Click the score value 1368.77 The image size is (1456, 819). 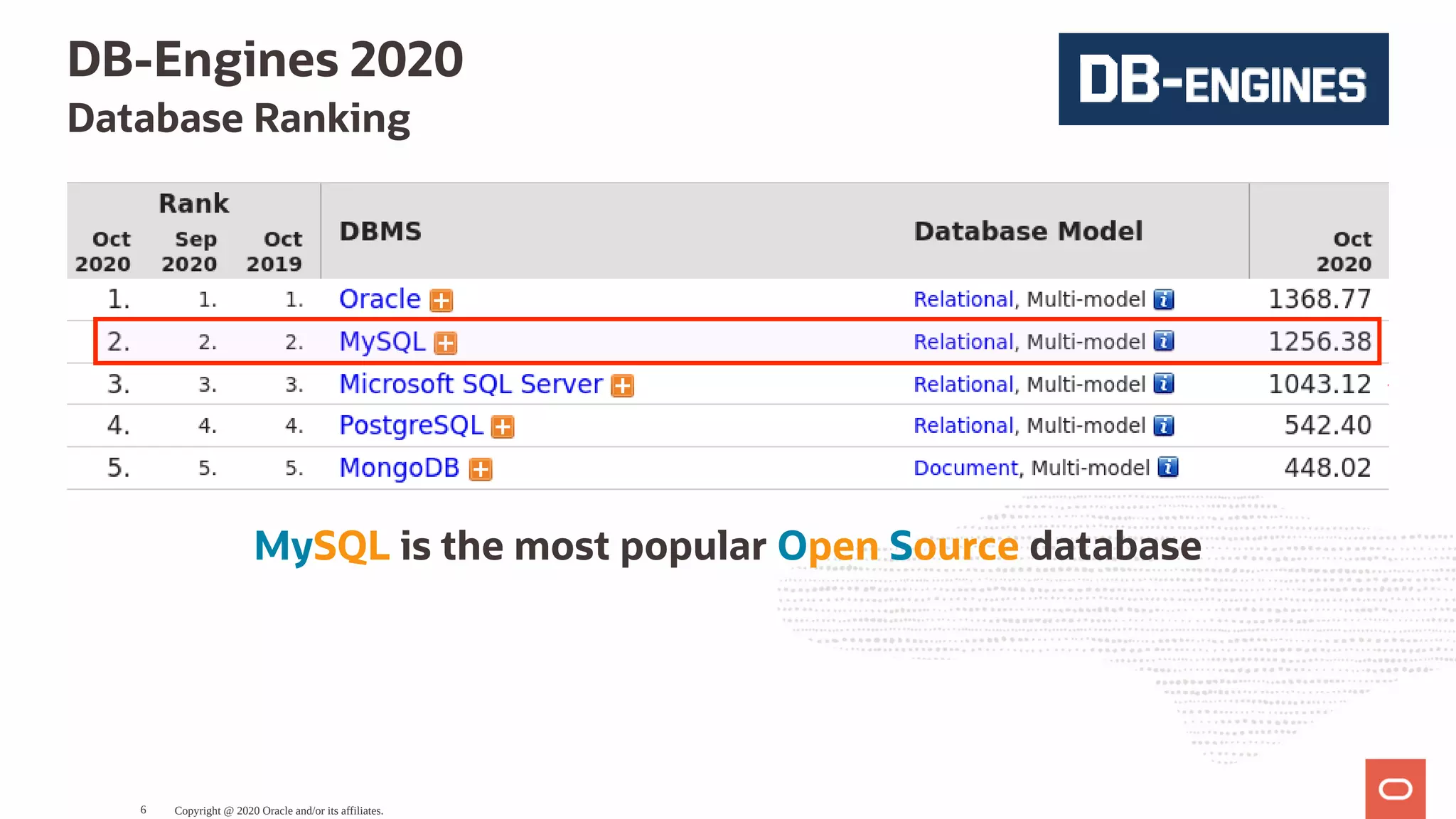tap(1319, 299)
